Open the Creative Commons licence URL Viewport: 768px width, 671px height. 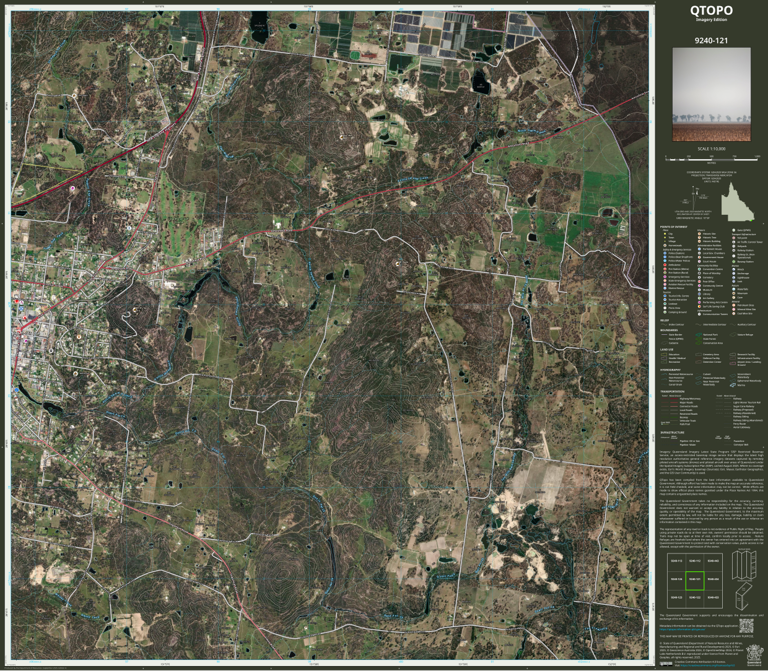point(708,665)
